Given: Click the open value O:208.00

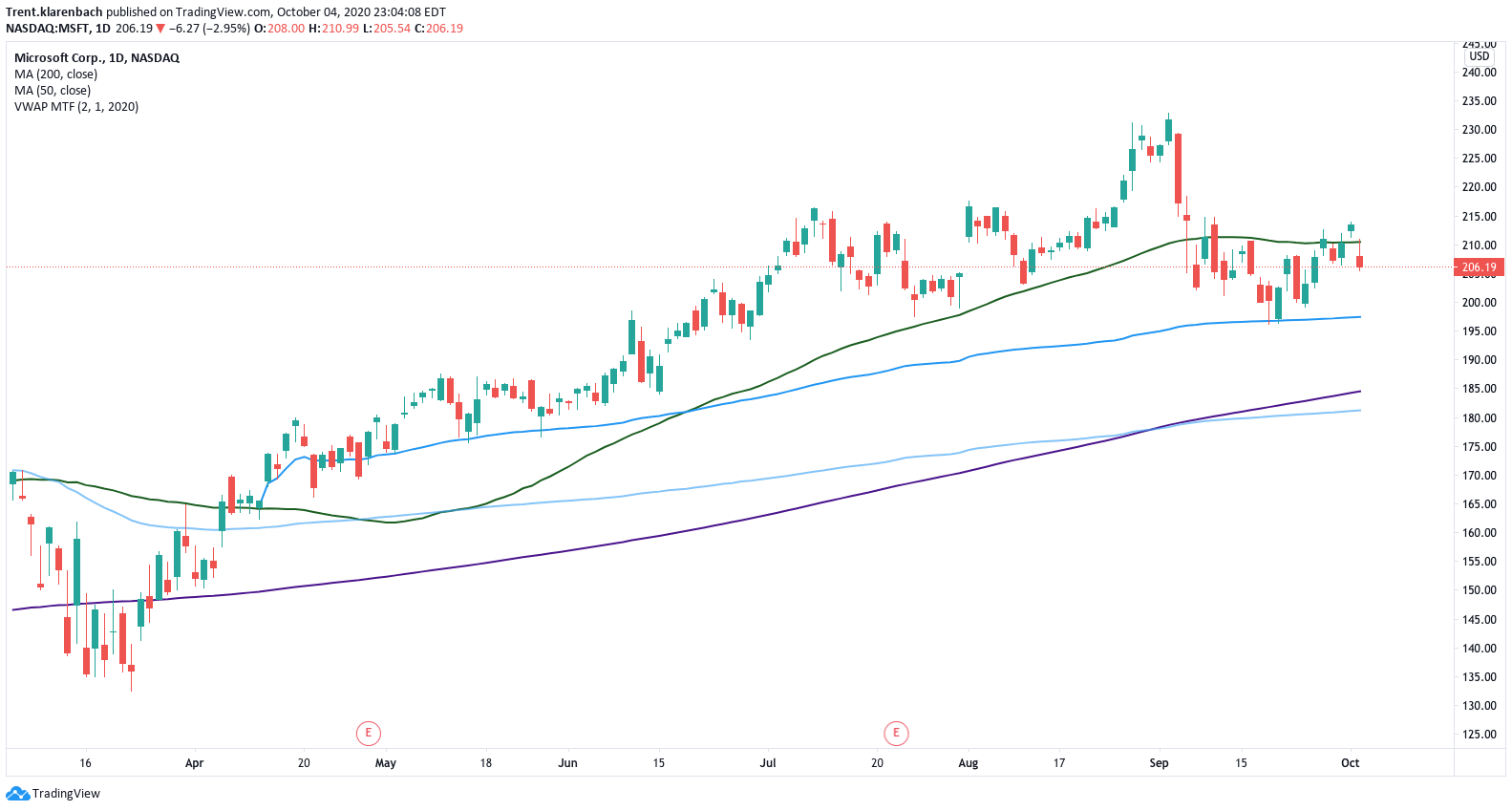Looking at the screenshot, I should point(279,29).
